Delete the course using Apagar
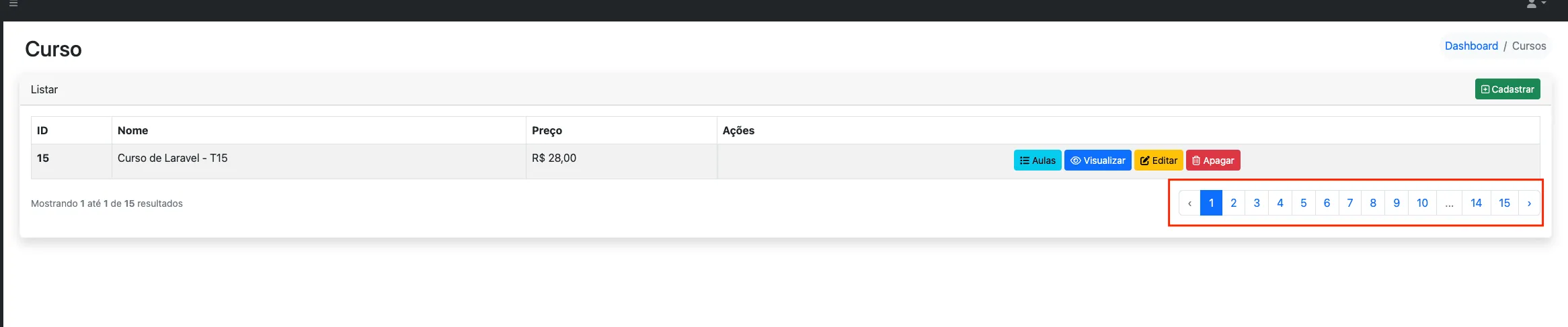Image resolution: width=1568 pixels, height=327 pixels. (x=1213, y=160)
